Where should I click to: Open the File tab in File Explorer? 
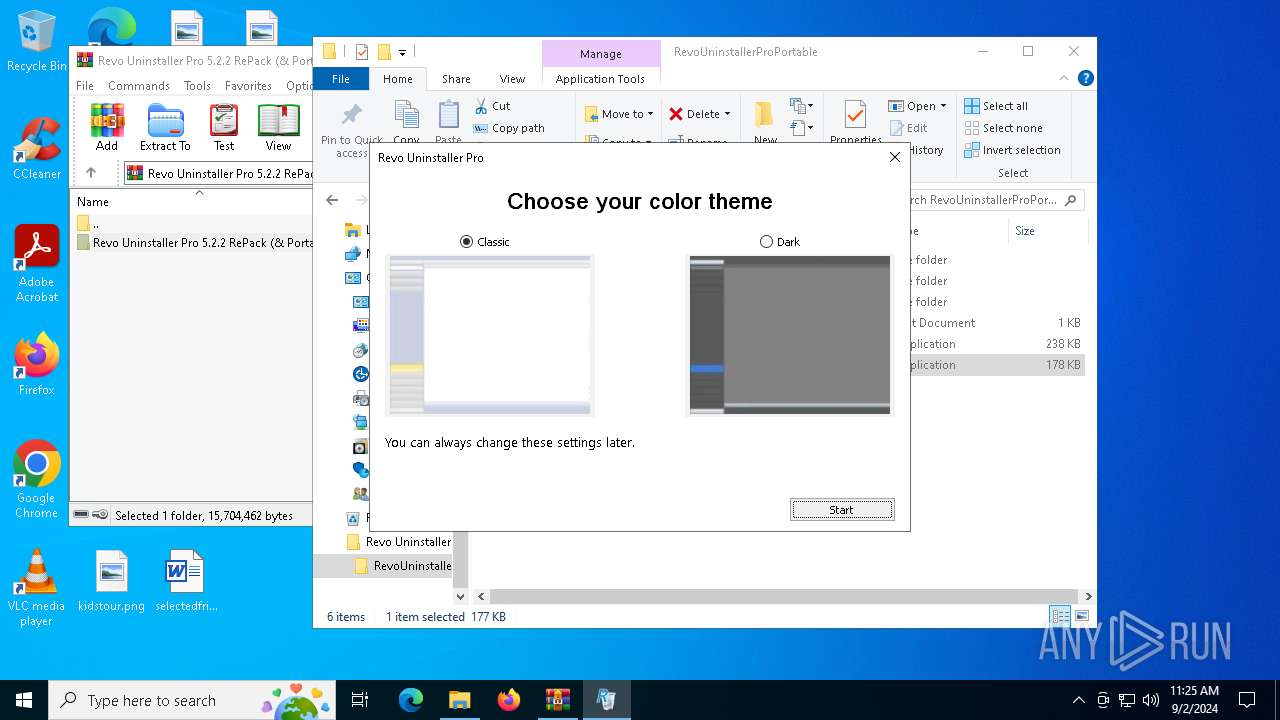tap(341, 79)
